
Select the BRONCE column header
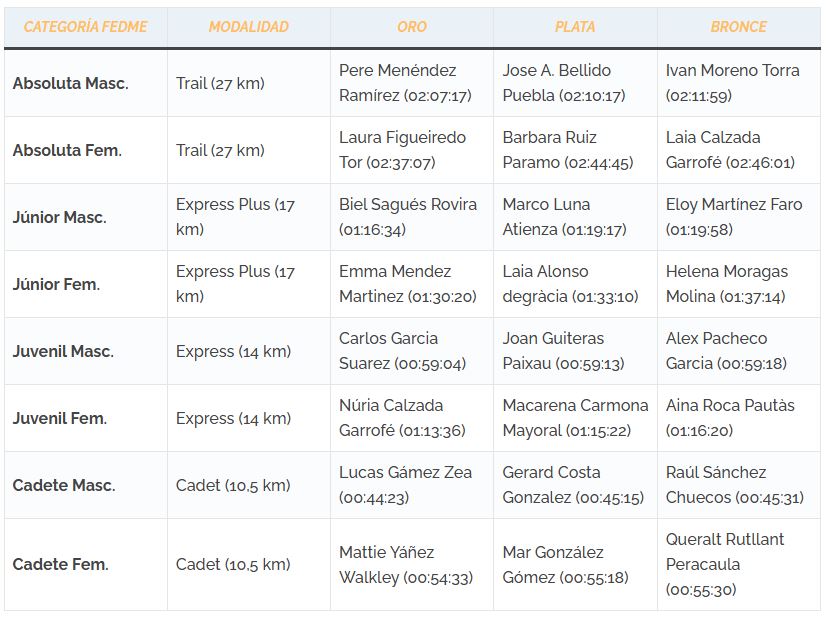coord(738,27)
